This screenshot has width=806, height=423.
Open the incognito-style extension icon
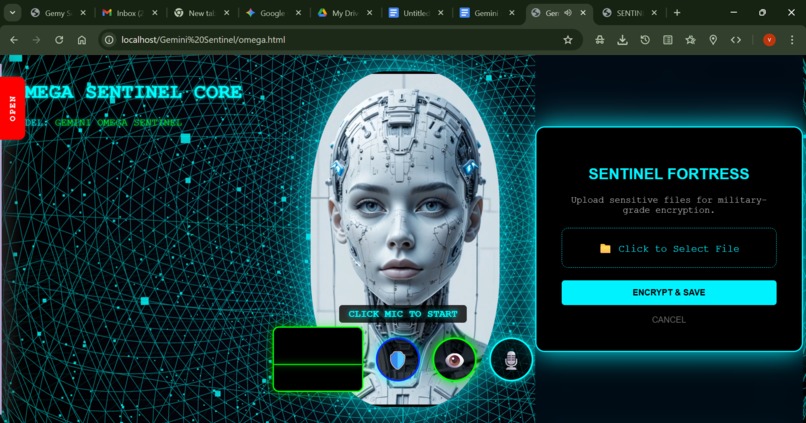pos(600,40)
